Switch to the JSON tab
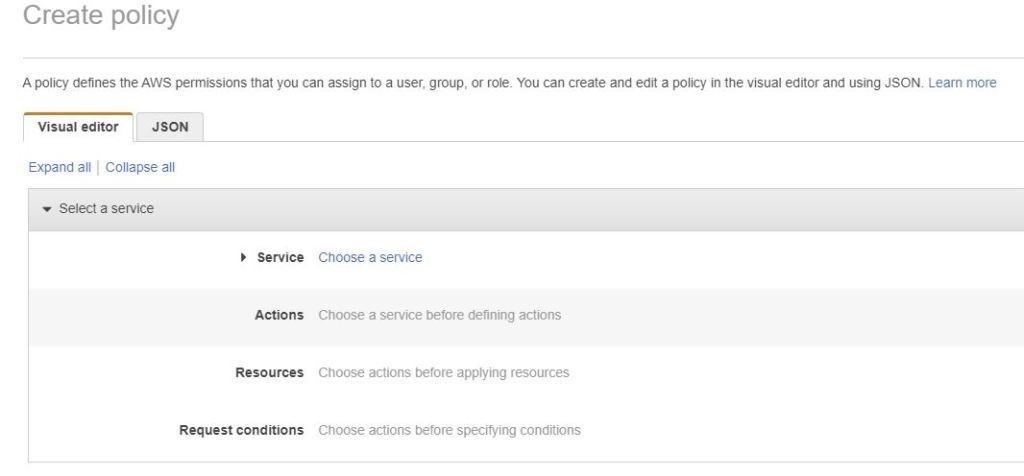This screenshot has width=1024, height=476. [x=173, y=127]
